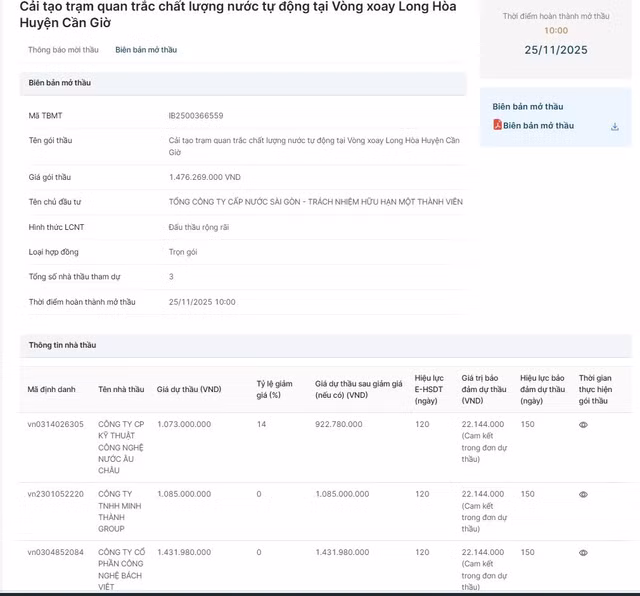Image resolution: width=640 pixels, height=596 pixels.
Task: Click bidder ID vn0304852084
Action: [56, 552]
